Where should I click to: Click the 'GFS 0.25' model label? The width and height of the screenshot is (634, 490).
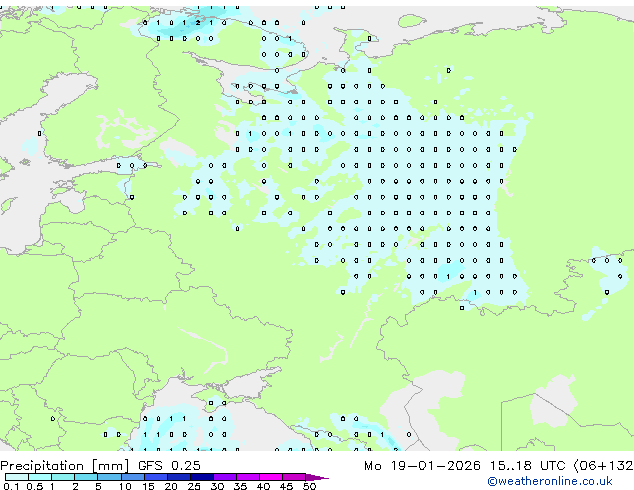coord(169,466)
